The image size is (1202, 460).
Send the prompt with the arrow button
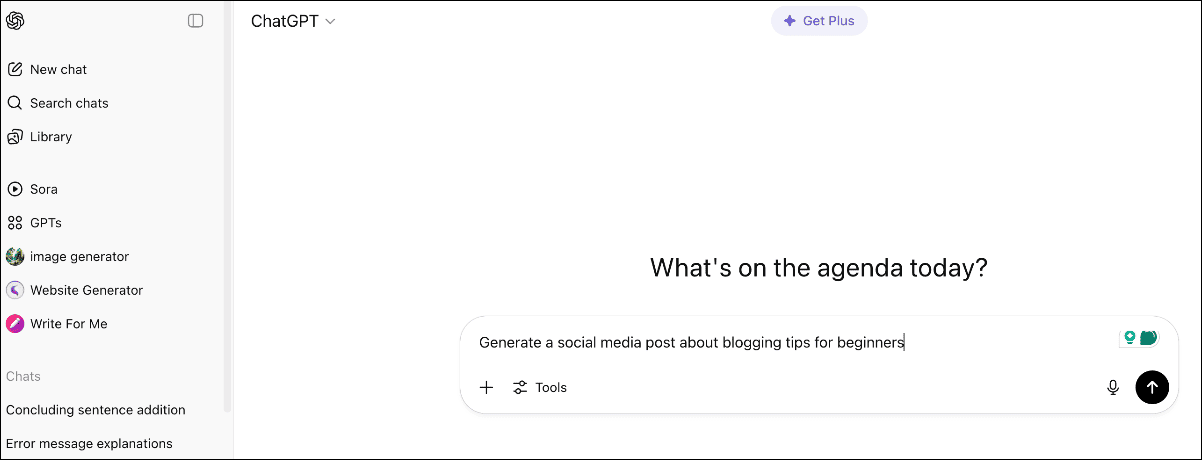(x=1152, y=388)
